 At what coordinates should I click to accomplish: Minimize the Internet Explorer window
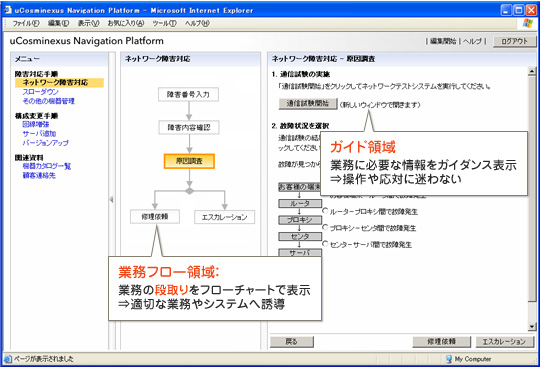[x=506, y=10]
